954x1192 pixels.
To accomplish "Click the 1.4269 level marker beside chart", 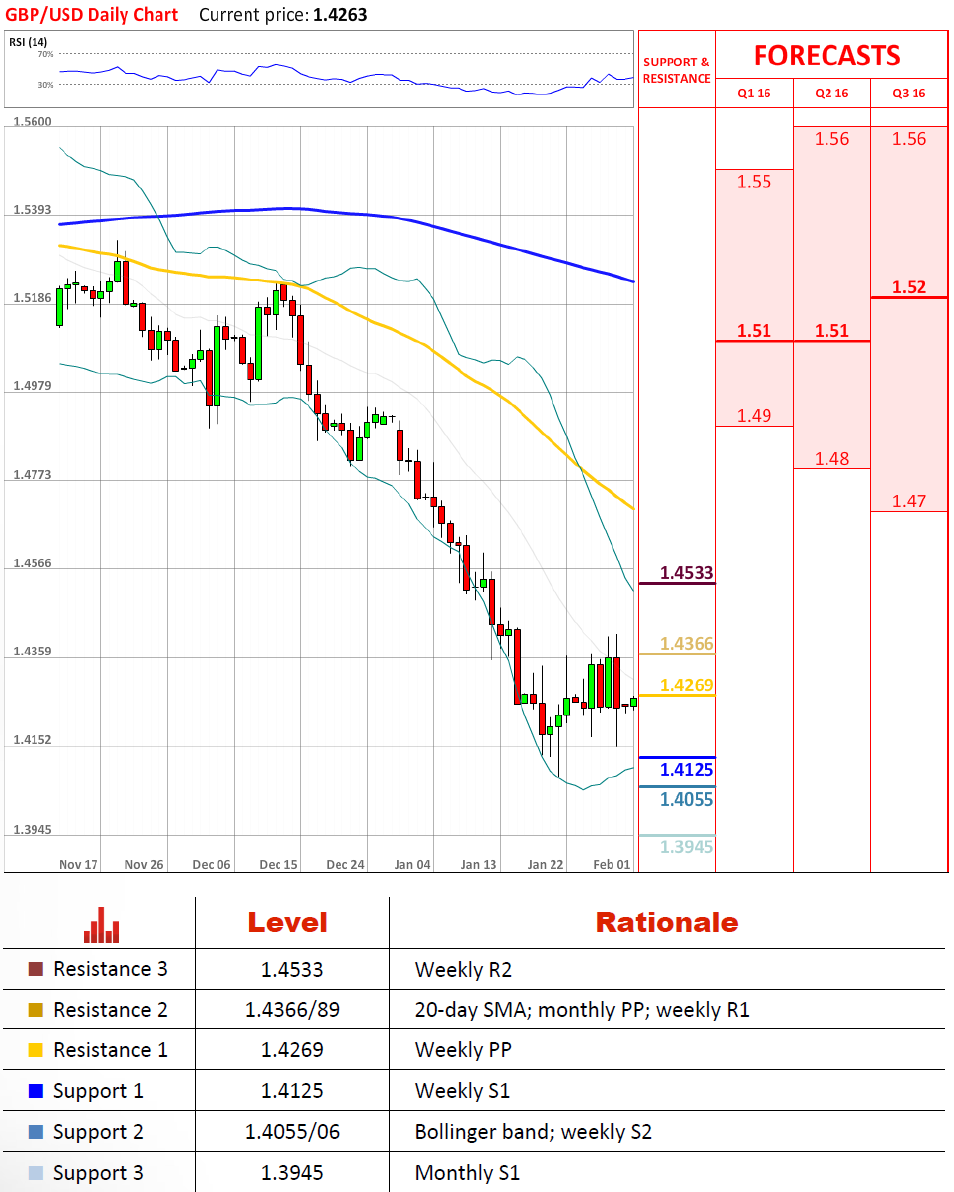I will [x=686, y=685].
